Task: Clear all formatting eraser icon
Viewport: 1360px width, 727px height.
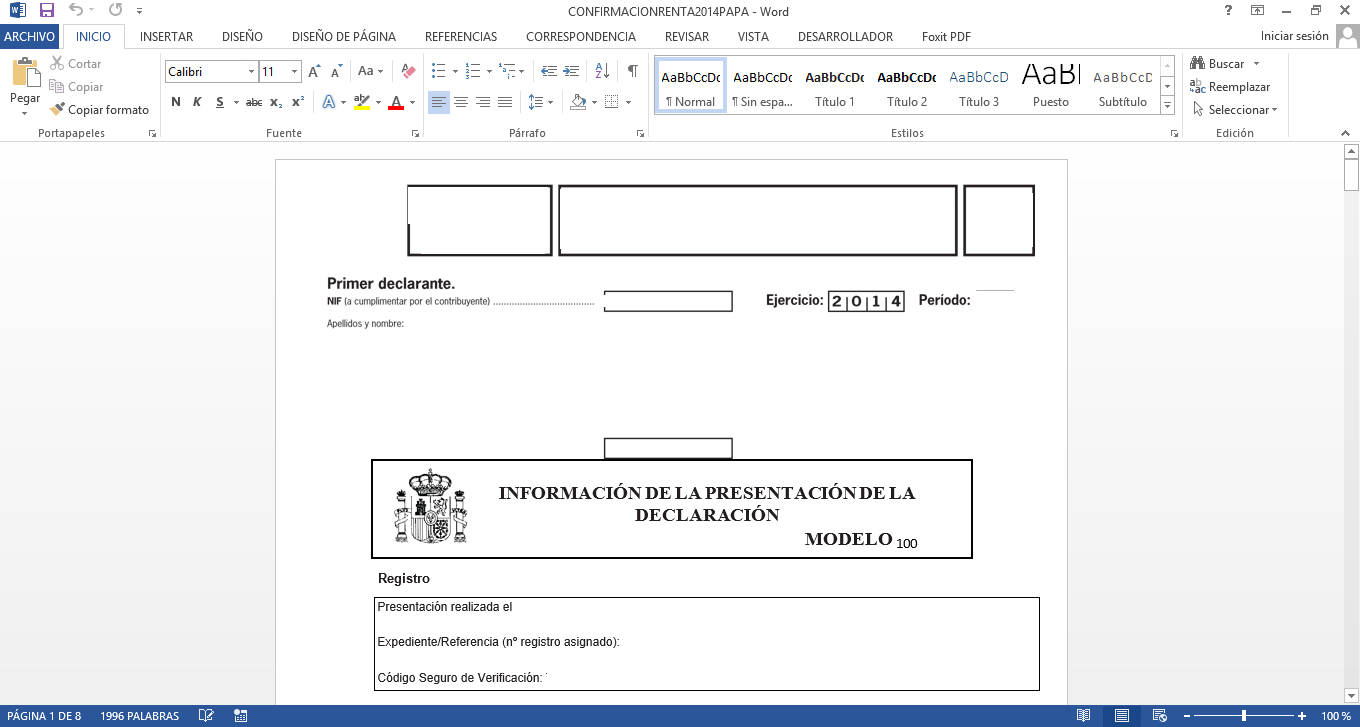Action: pyautogui.click(x=408, y=71)
